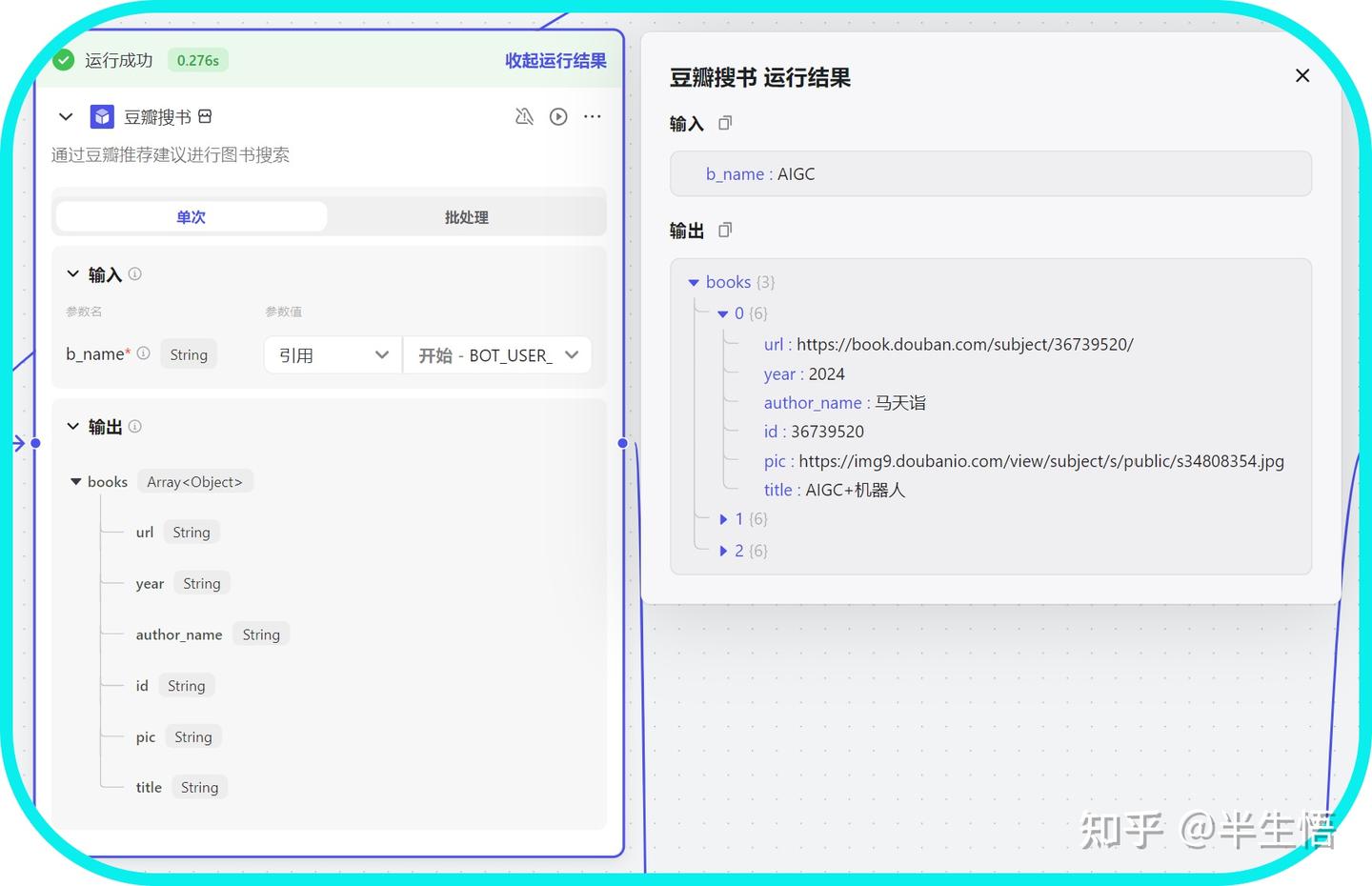Click the icon next to 豆瓣搜书 title
Viewport: 1372px width, 886px height.
tap(205, 116)
